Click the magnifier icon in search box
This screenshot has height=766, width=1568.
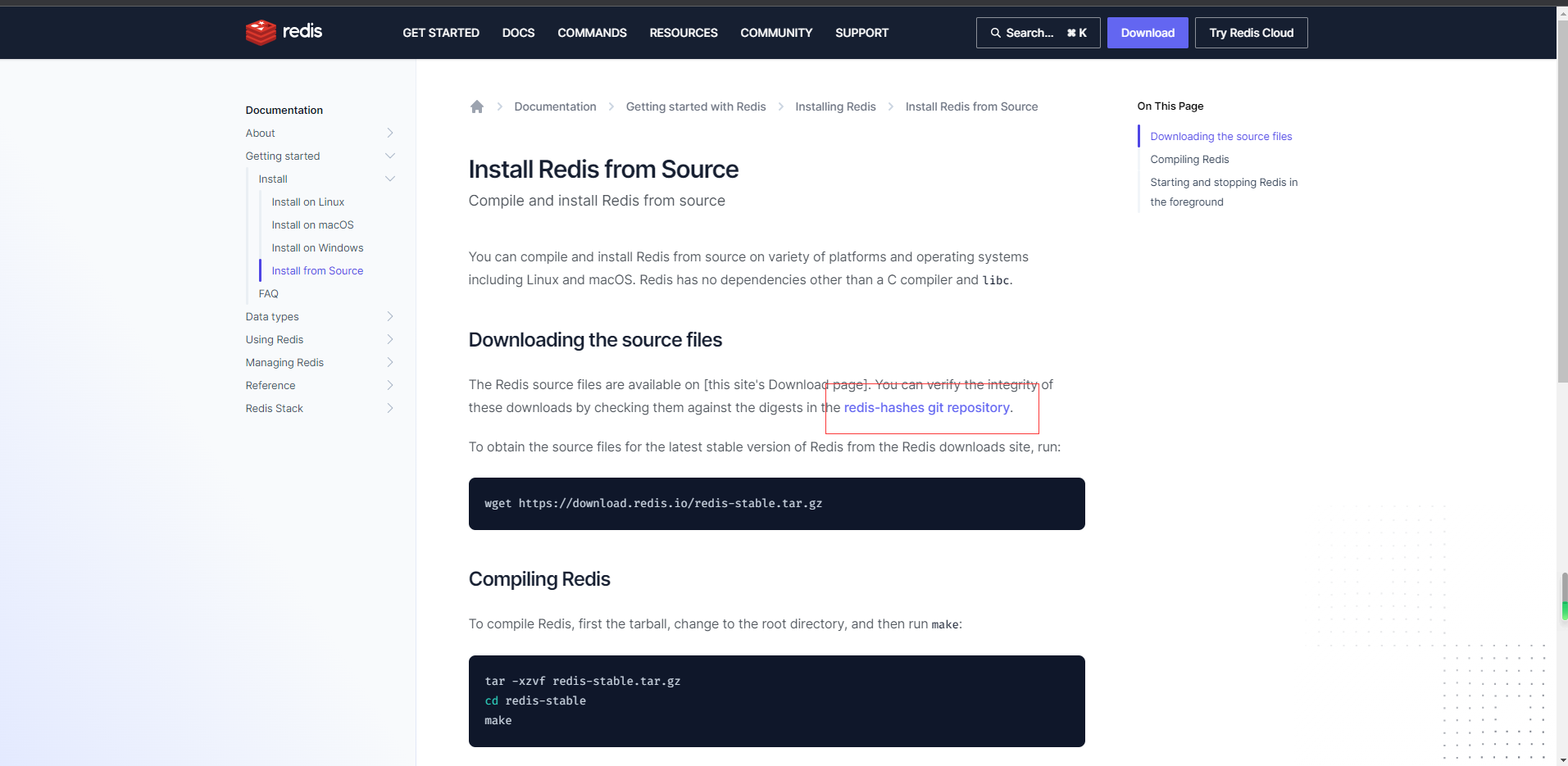[x=995, y=33]
